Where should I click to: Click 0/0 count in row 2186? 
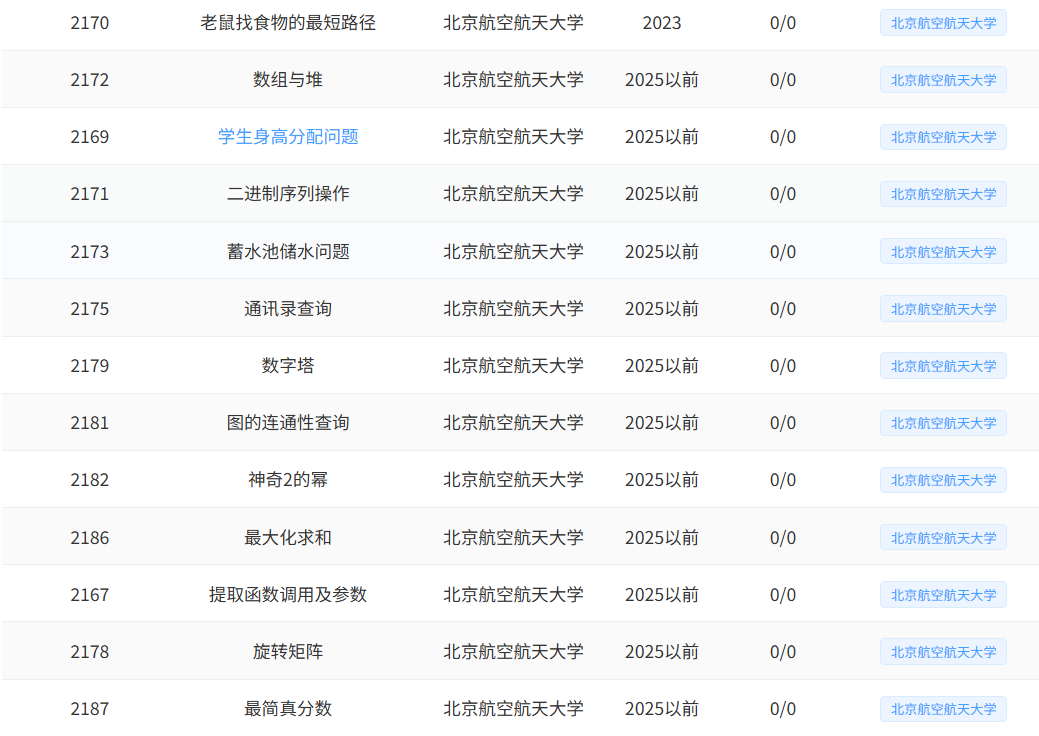coord(783,537)
